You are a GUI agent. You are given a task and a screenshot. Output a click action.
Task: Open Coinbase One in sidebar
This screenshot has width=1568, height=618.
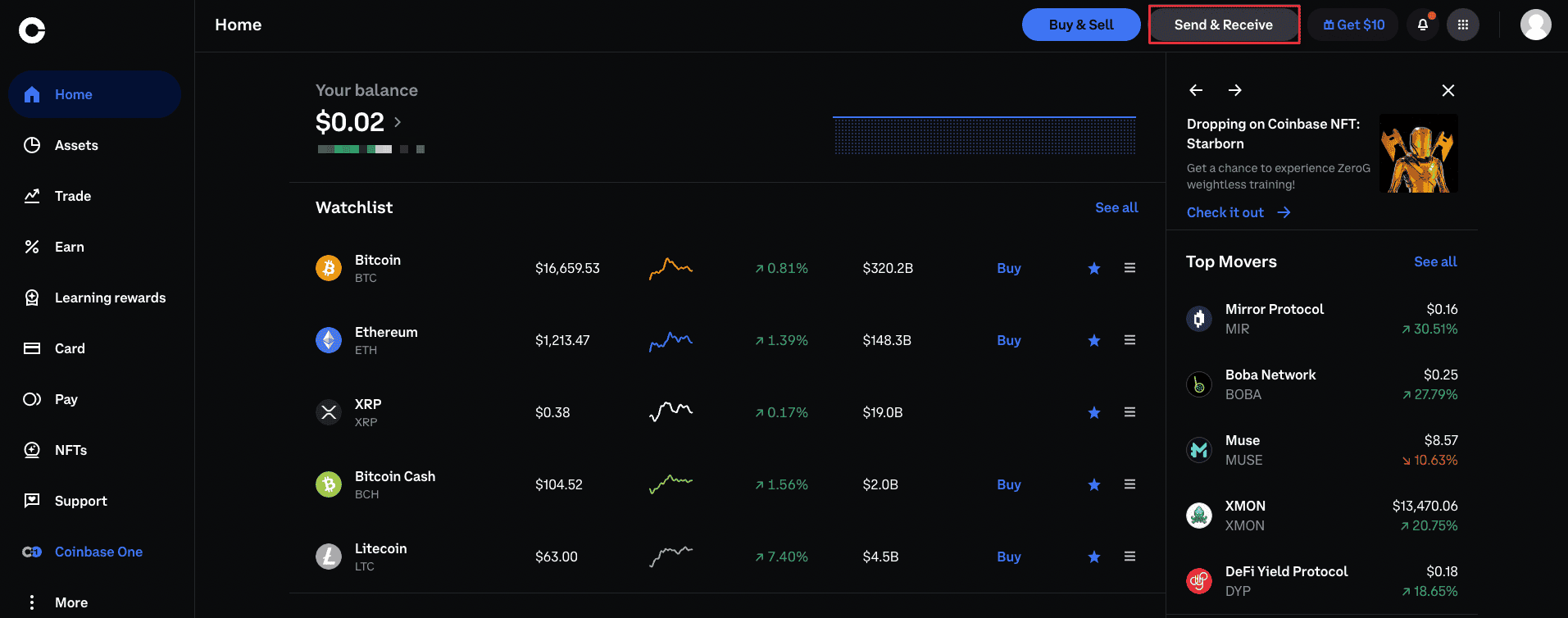(x=95, y=552)
